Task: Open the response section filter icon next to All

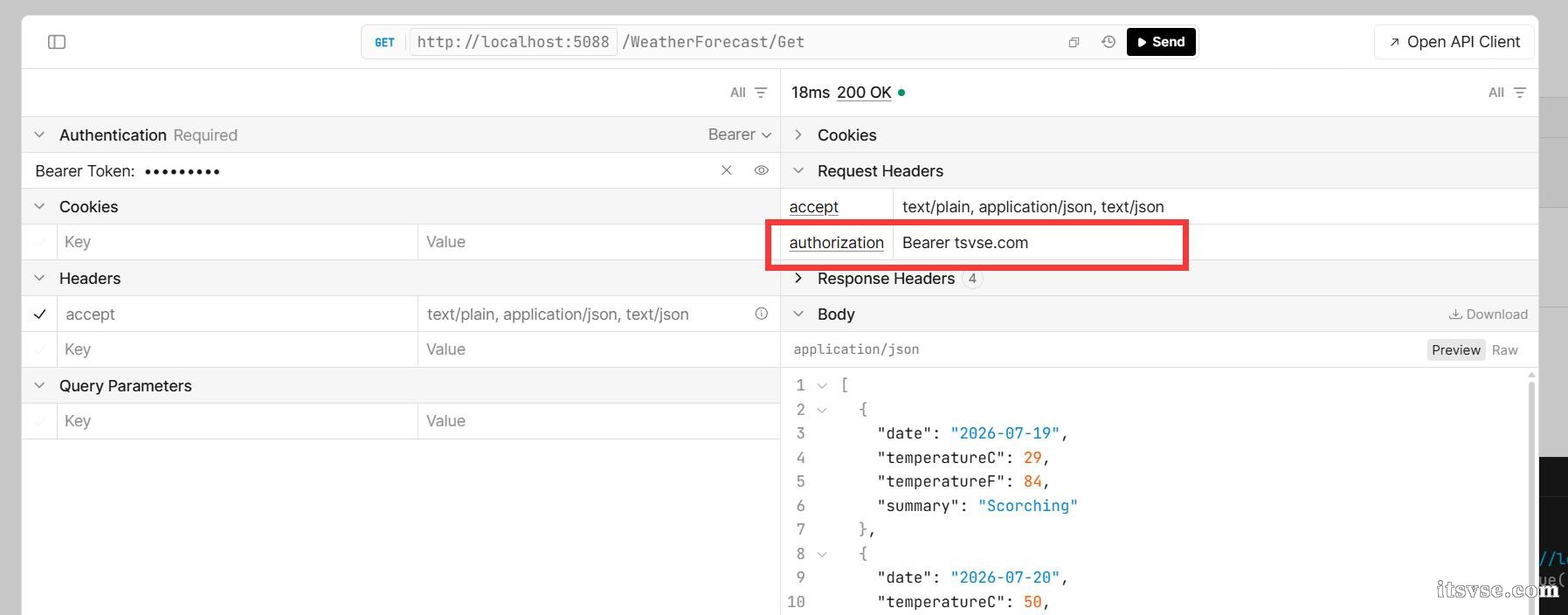Action: (x=1519, y=93)
